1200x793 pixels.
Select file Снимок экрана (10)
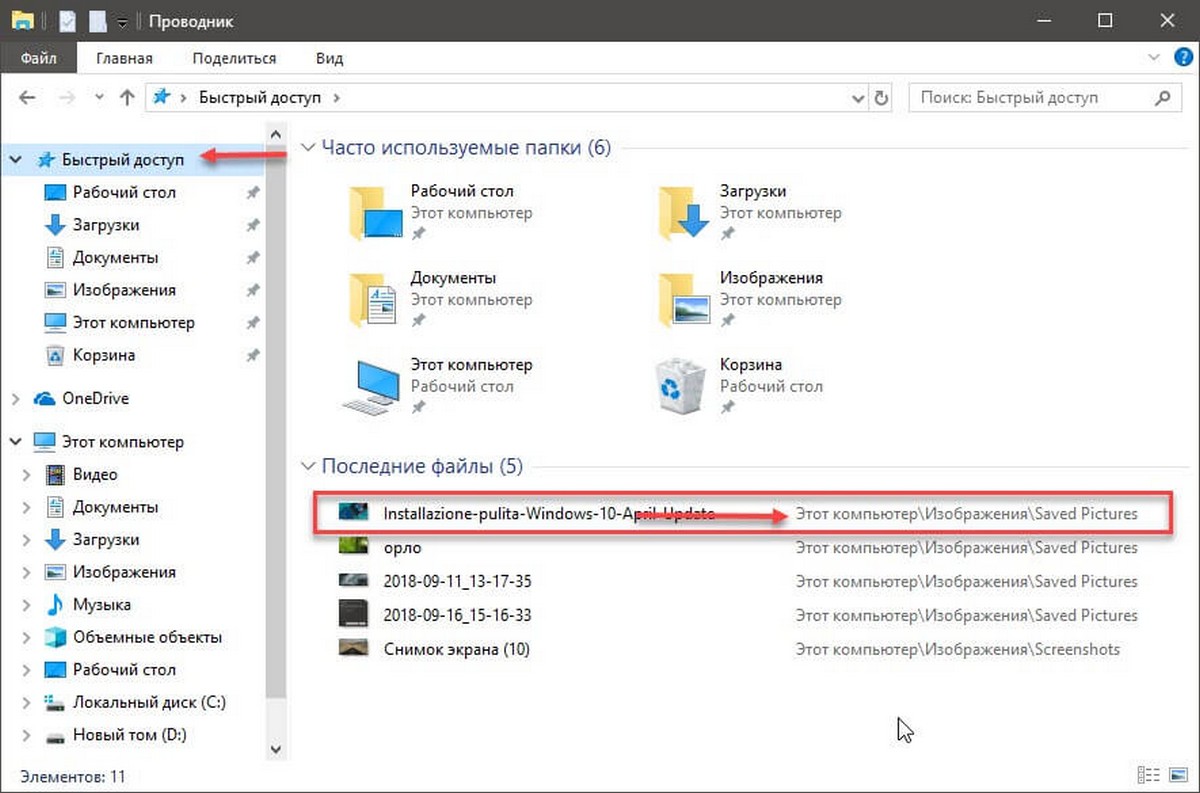click(456, 649)
